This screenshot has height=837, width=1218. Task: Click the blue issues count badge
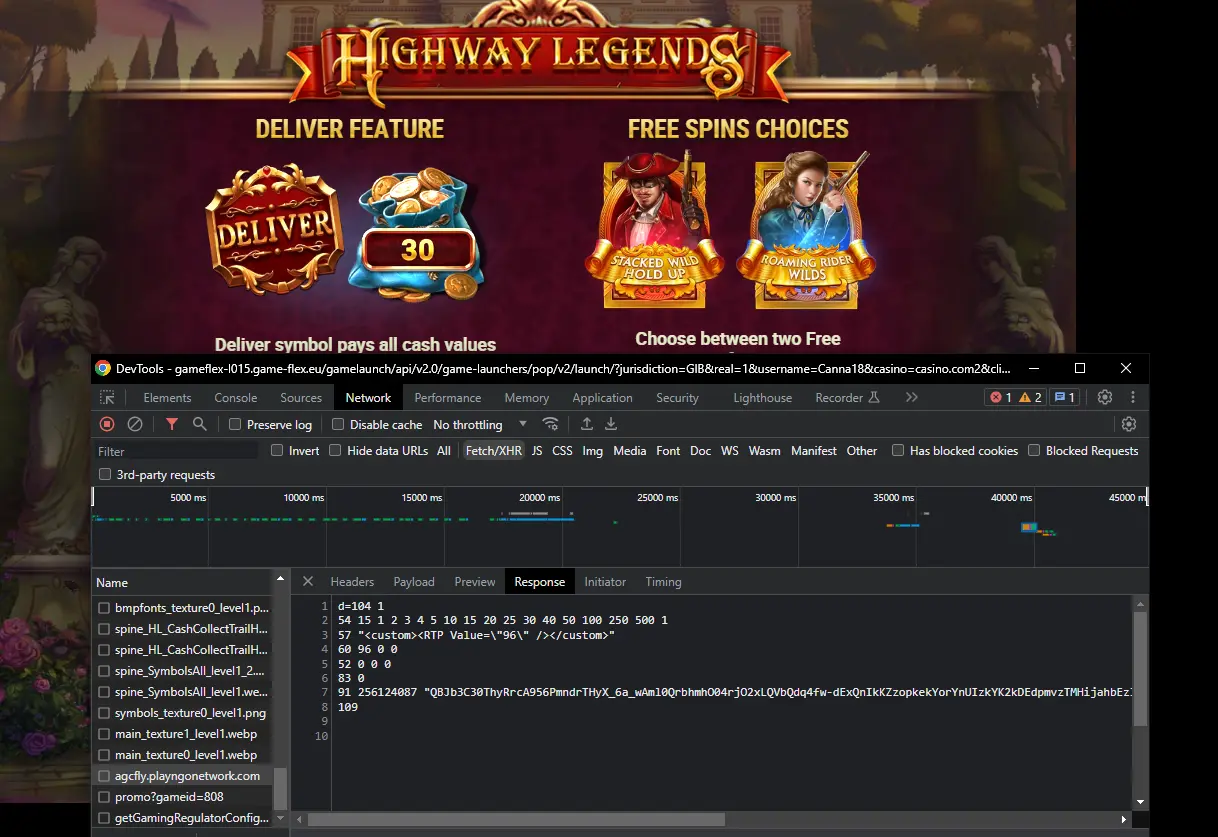tap(1063, 397)
